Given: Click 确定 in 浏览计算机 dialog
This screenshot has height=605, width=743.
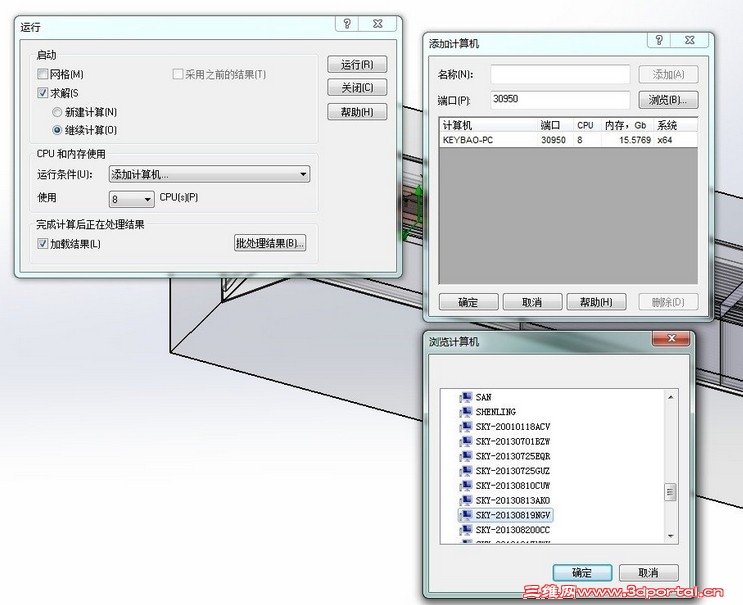Looking at the screenshot, I should pos(582,573).
